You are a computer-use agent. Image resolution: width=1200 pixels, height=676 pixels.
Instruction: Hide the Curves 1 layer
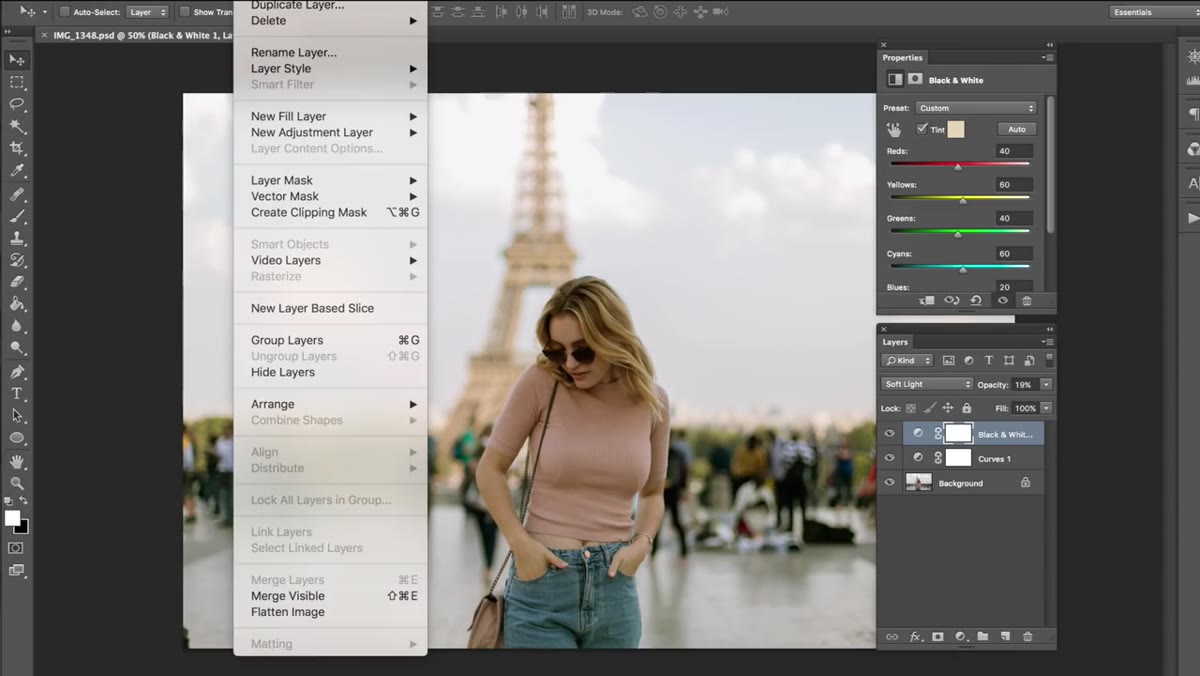point(890,458)
